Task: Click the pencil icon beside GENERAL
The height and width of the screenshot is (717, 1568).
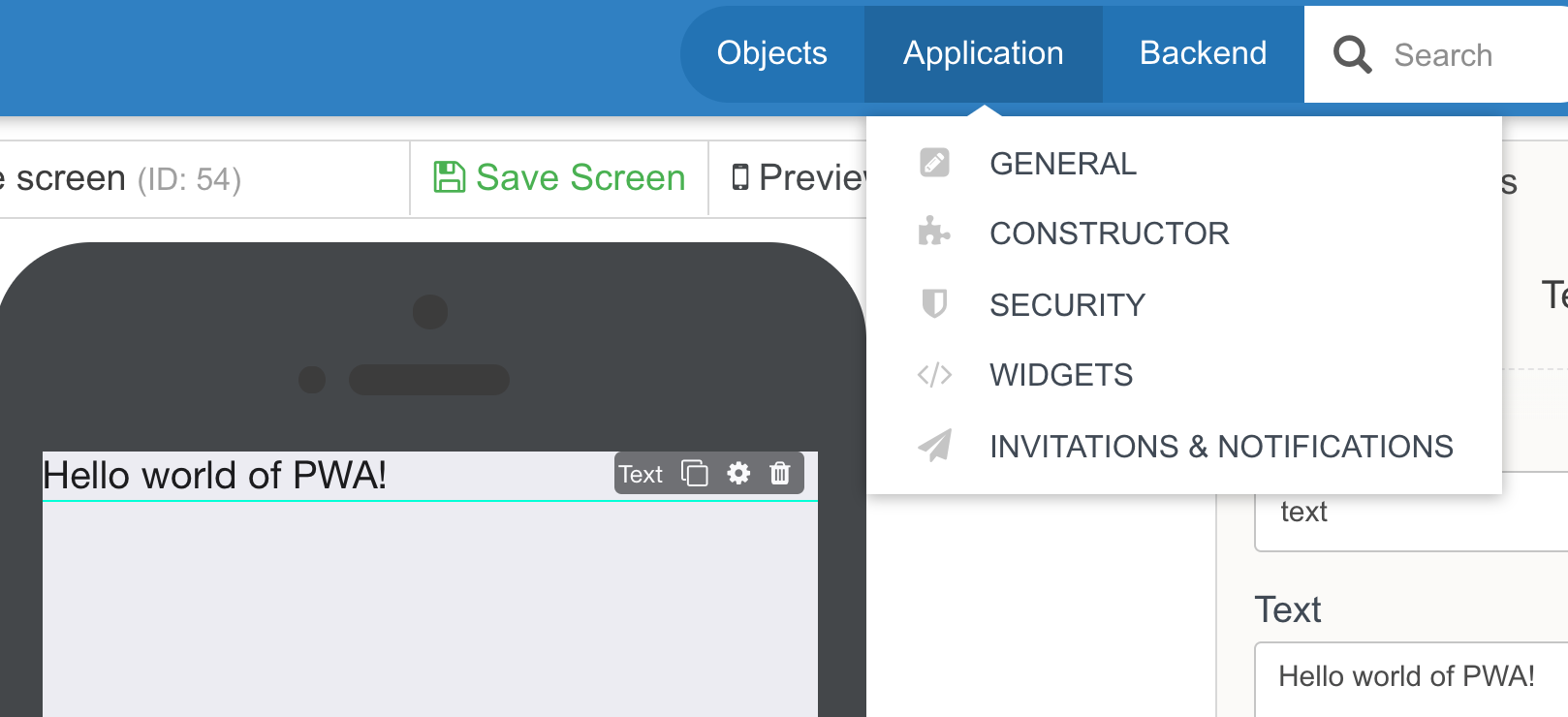Action: [x=934, y=163]
